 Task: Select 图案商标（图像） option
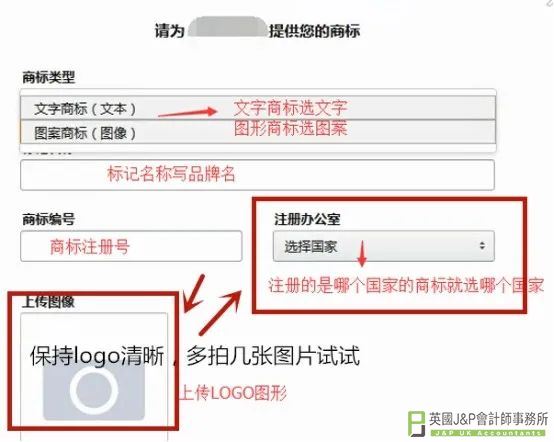pyautogui.click(x=258, y=132)
